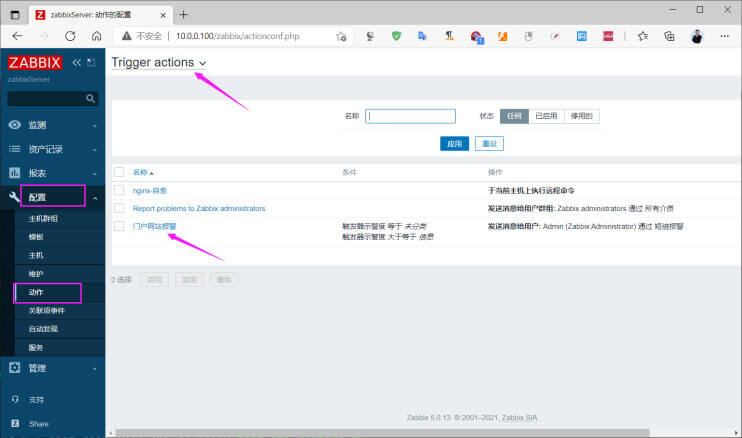Screen dimensions: 742x438
Task: Click the 禁用 bulk action button
Action: click(189, 280)
